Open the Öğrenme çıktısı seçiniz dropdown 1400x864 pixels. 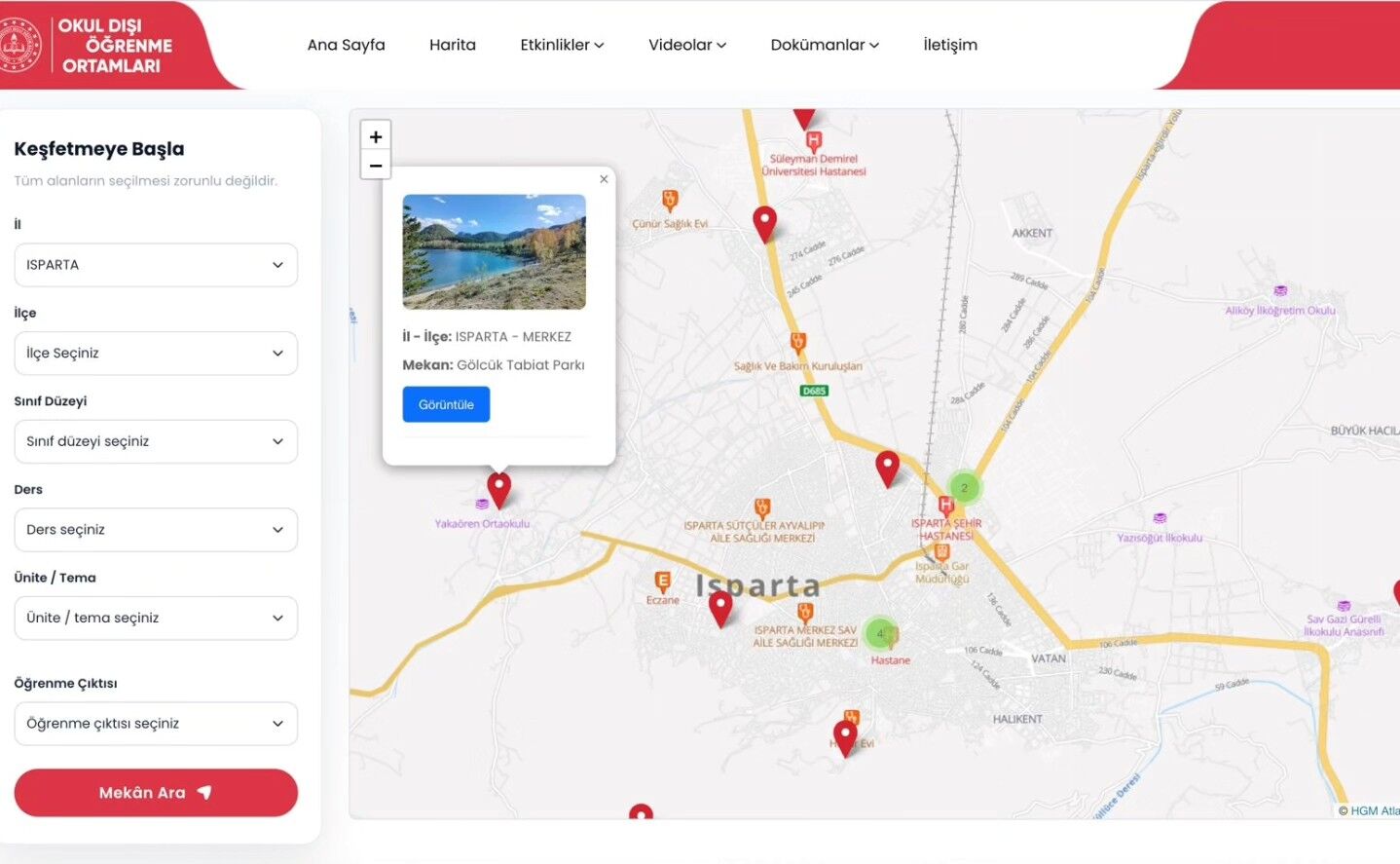156,724
